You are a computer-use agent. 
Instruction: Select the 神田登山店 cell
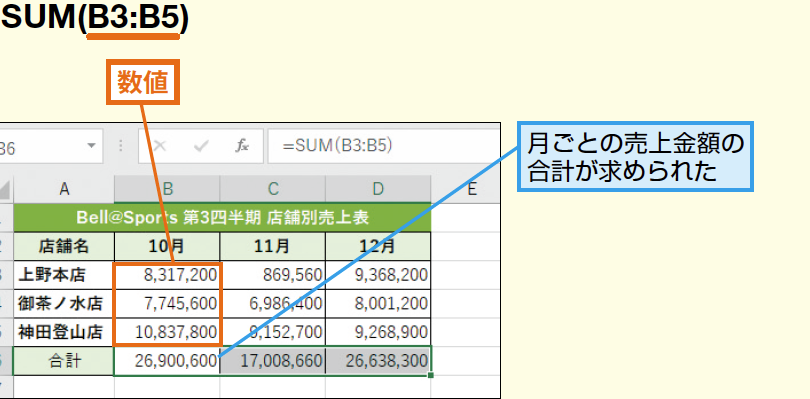[x=64, y=332]
